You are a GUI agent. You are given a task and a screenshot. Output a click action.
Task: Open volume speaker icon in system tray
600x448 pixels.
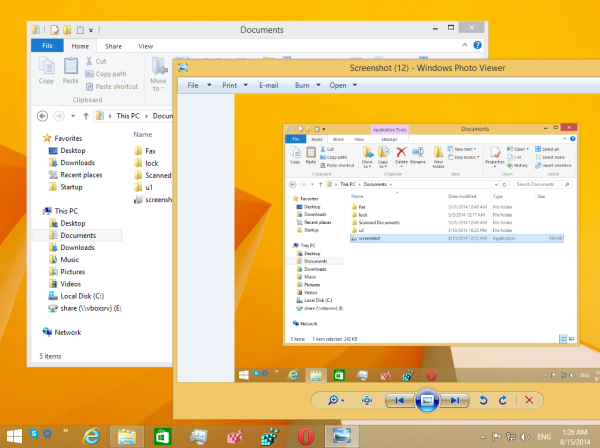coord(525,437)
